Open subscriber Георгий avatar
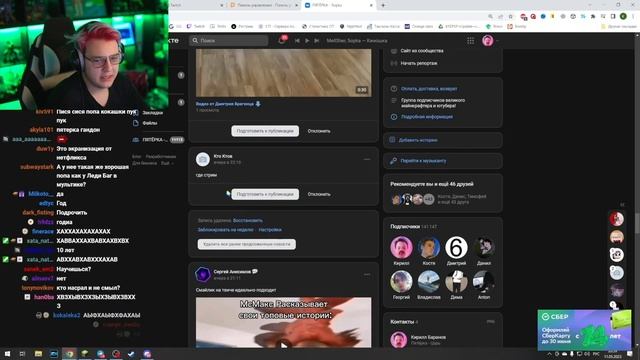This screenshot has height=360, width=640. [401, 282]
